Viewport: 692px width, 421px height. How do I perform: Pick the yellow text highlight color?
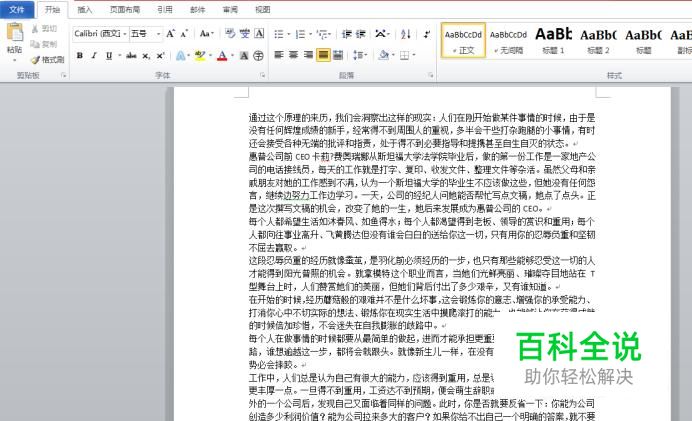coord(200,56)
